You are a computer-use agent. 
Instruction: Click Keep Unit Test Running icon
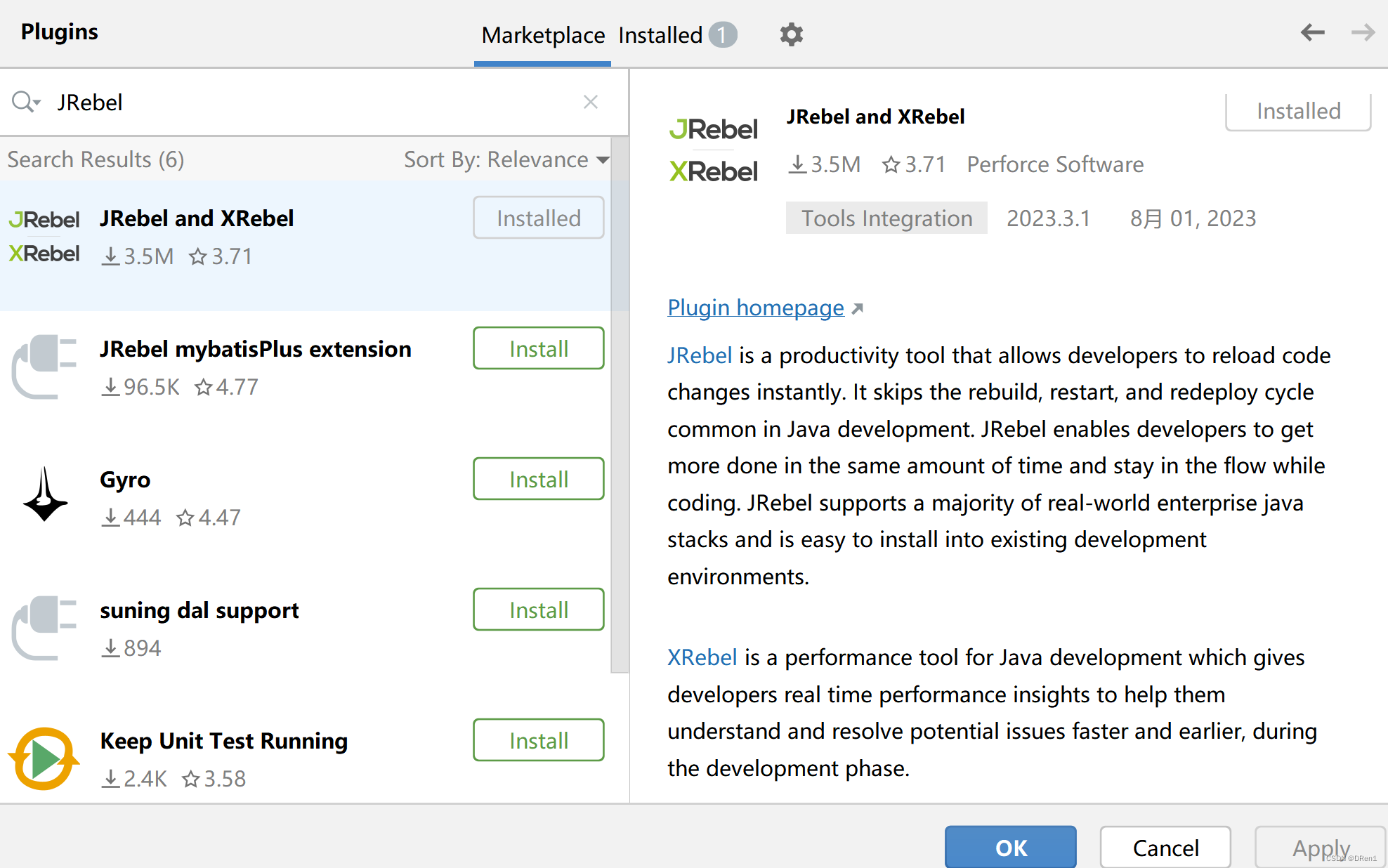(x=44, y=758)
